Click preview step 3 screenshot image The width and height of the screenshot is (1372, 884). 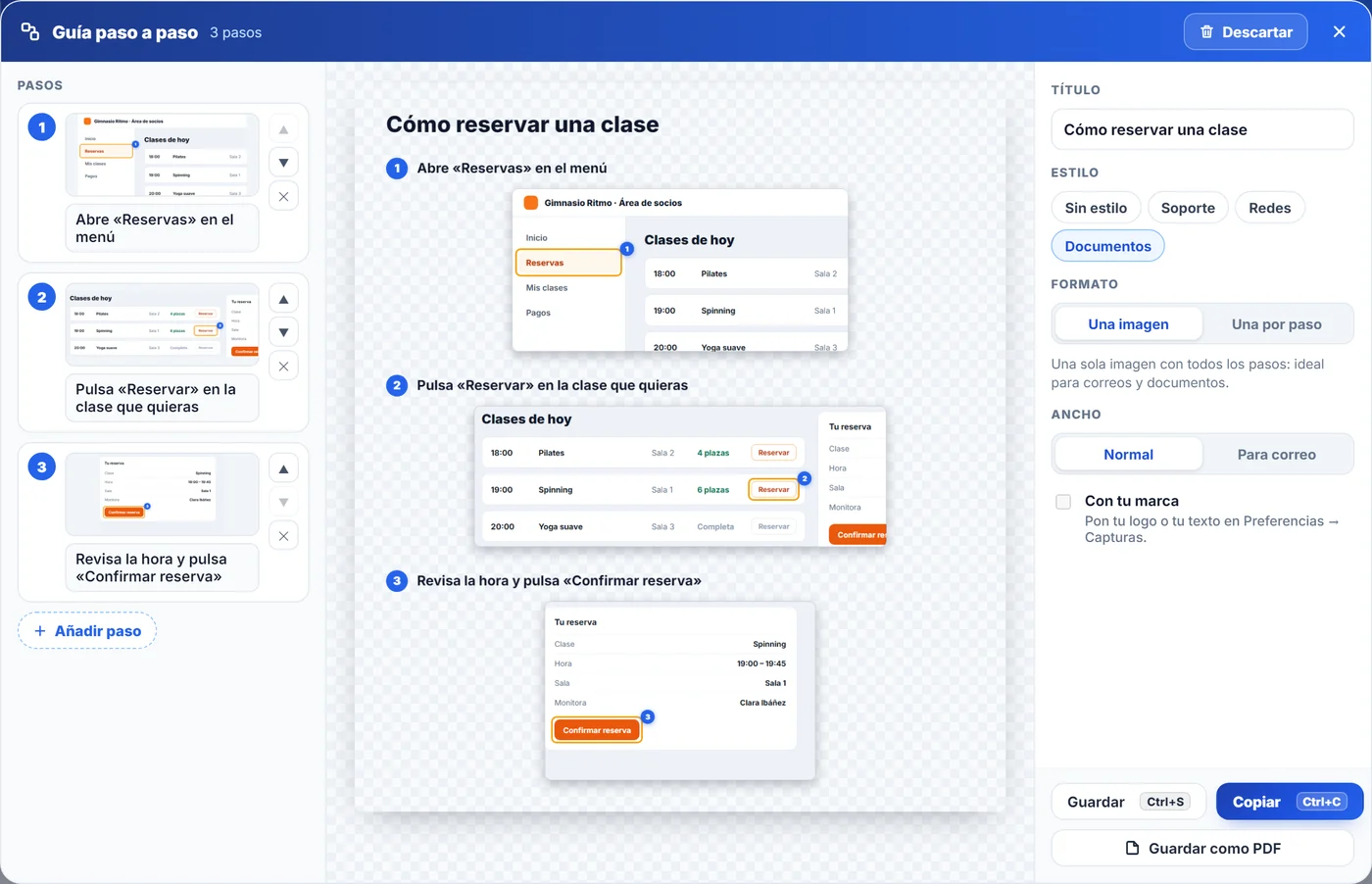(x=680, y=691)
